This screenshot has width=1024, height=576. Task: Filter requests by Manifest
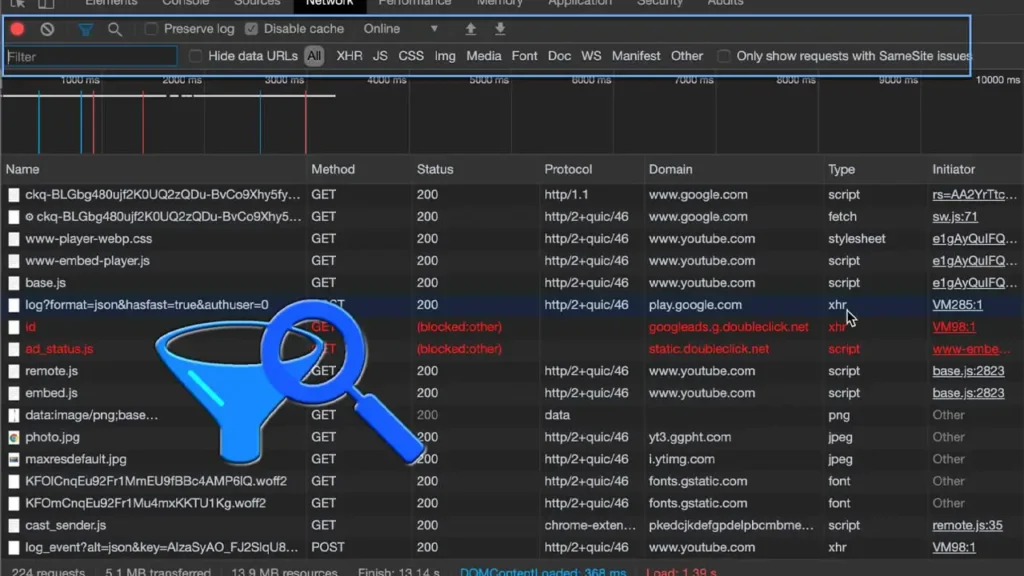pyautogui.click(x=636, y=56)
